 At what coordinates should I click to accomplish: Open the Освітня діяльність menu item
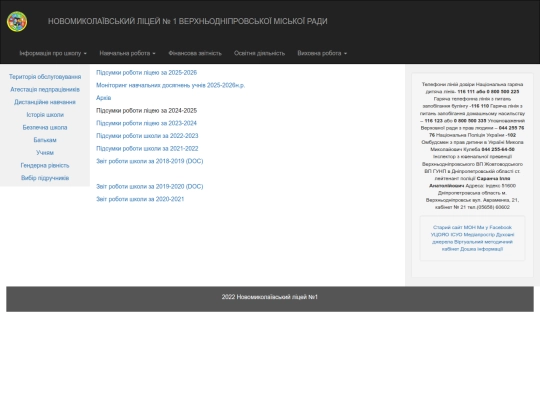coord(259,53)
